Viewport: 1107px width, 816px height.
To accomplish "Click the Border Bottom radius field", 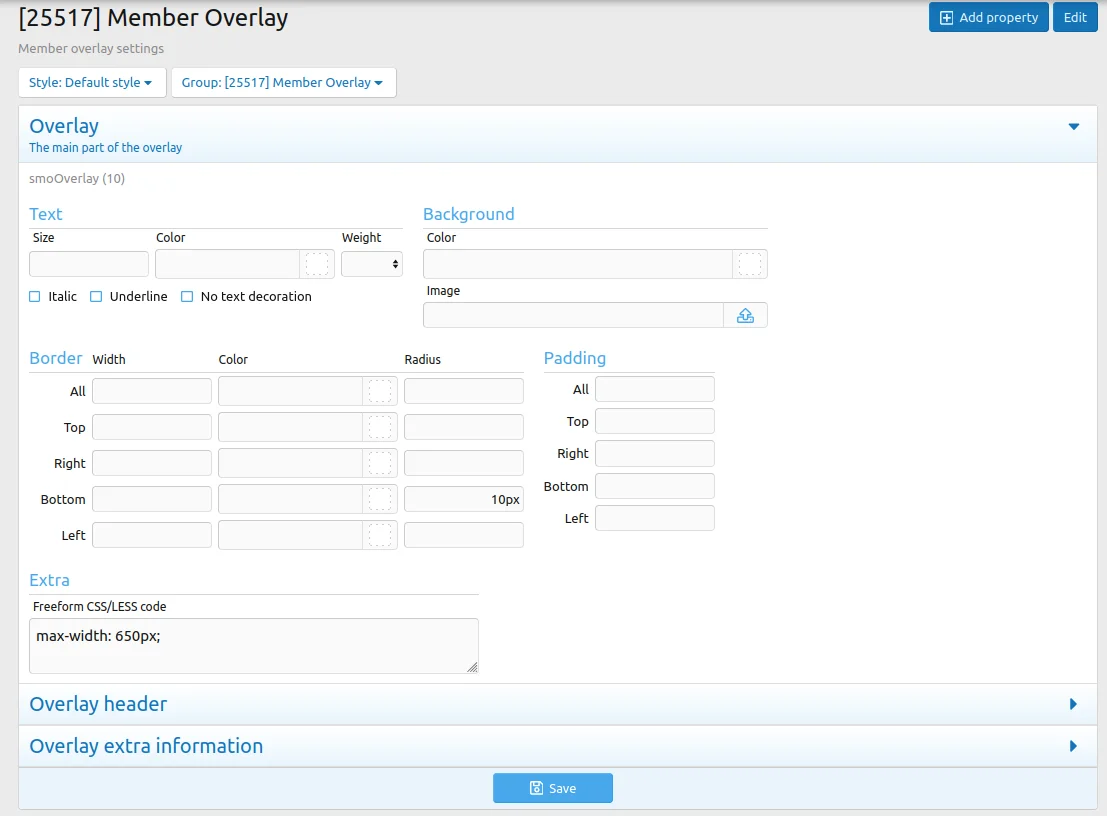I will pyautogui.click(x=463, y=499).
